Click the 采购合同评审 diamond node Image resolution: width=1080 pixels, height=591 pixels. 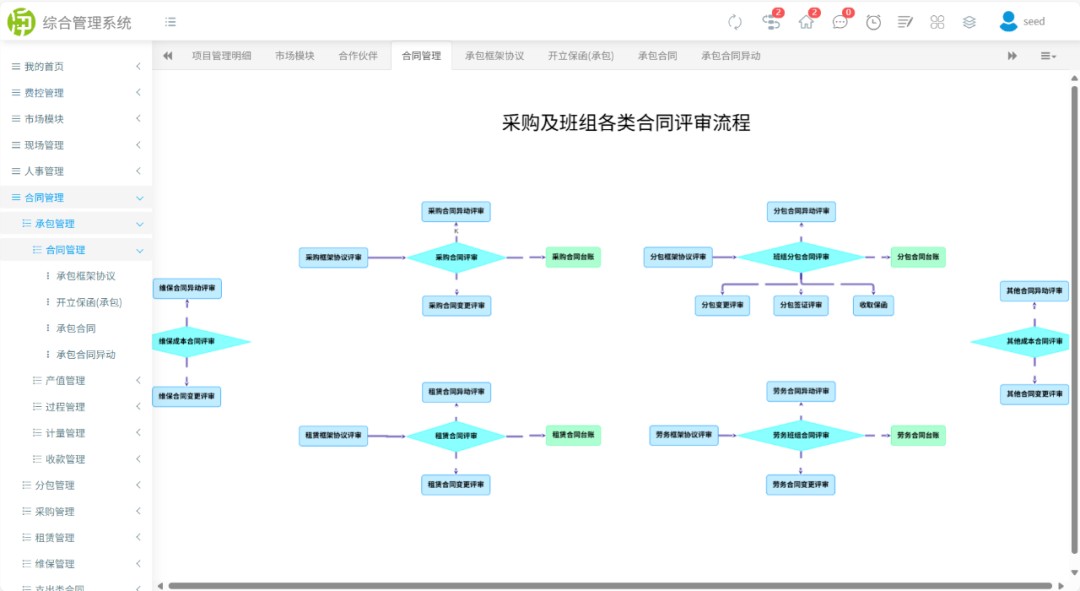point(456,258)
